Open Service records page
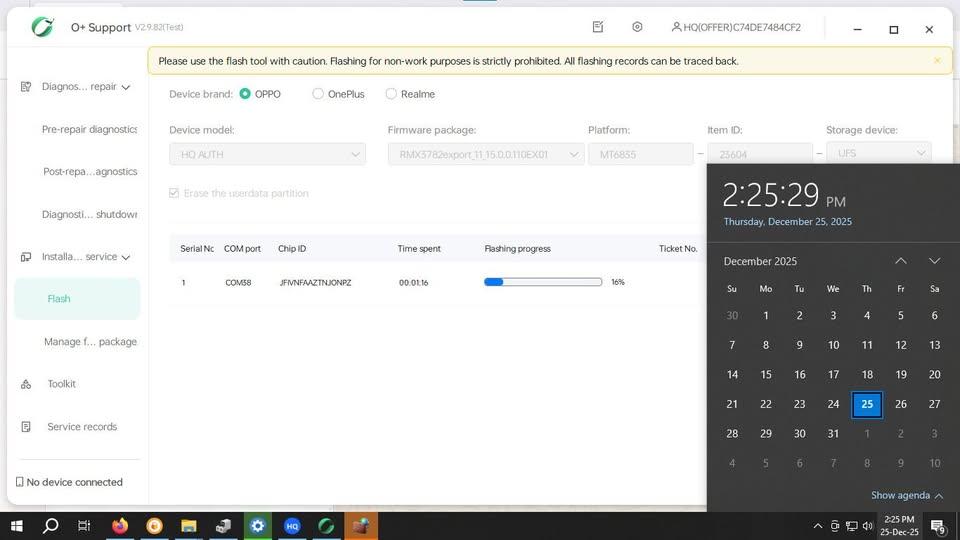Viewport: 960px width, 540px height. [82, 427]
